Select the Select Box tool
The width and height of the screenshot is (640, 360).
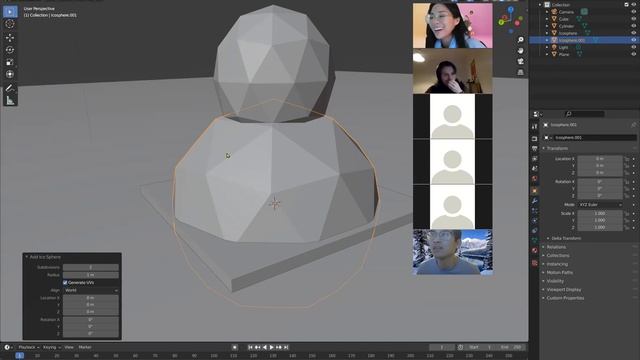pos(10,11)
